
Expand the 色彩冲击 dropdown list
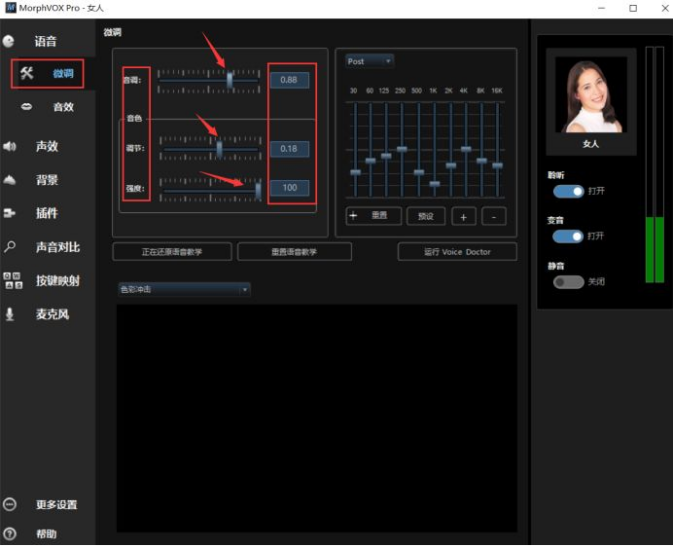coord(184,289)
